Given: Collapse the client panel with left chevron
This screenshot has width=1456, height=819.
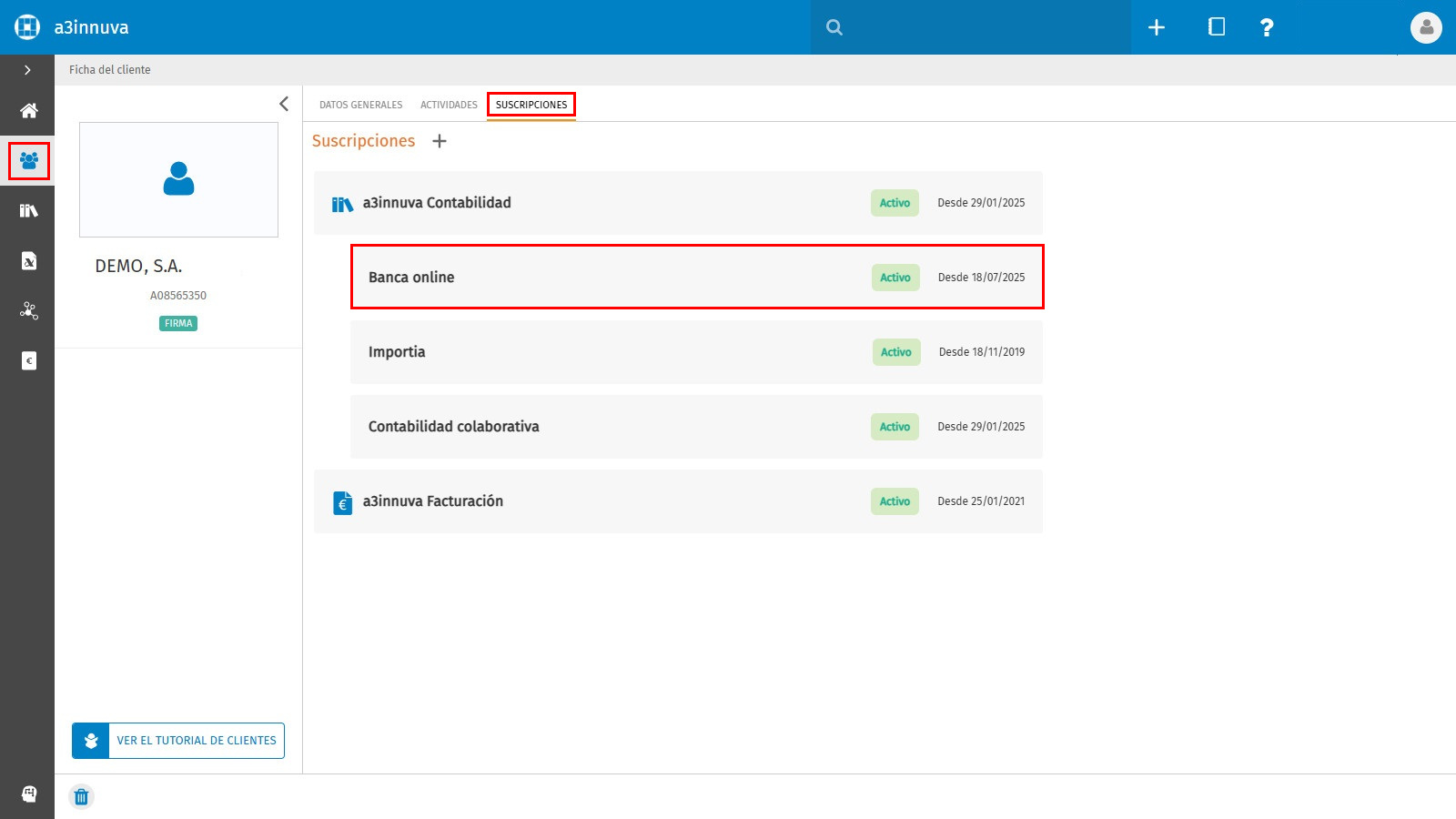Looking at the screenshot, I should point(284,104).
